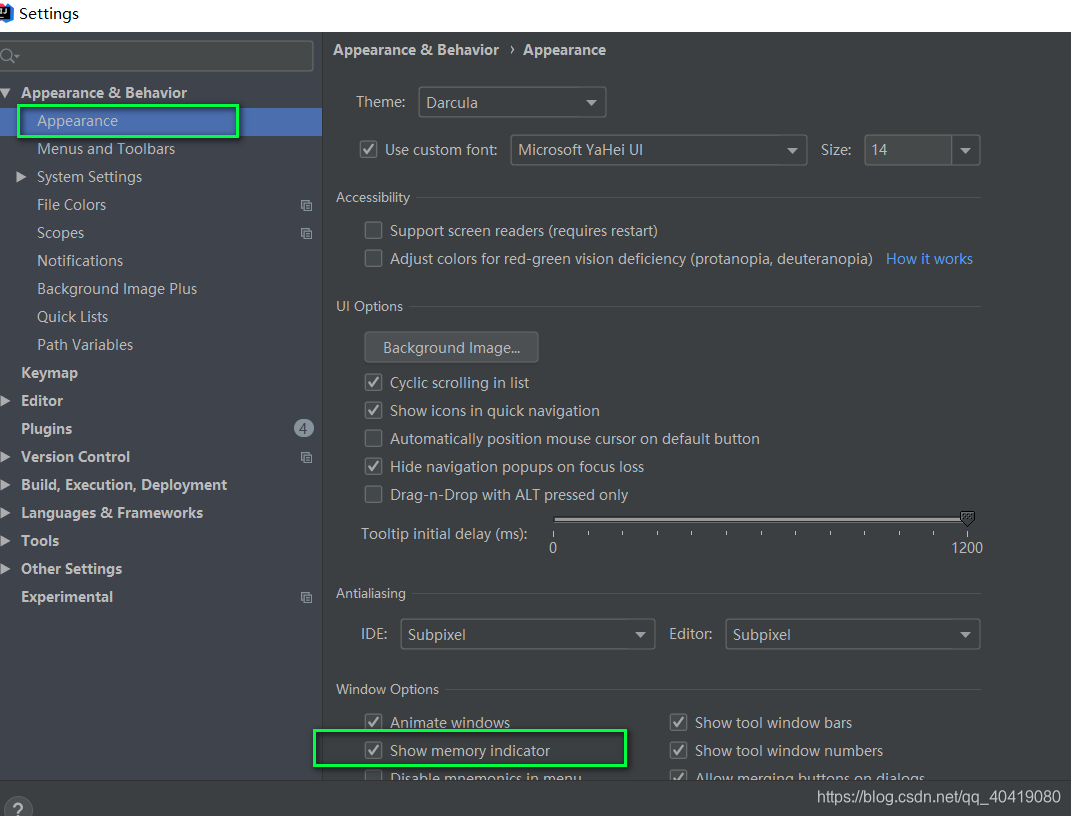Click the Experimental project-level icon
Image resolution: width=1071 pixels, height=816 pixels.
[x=307, y=597]
